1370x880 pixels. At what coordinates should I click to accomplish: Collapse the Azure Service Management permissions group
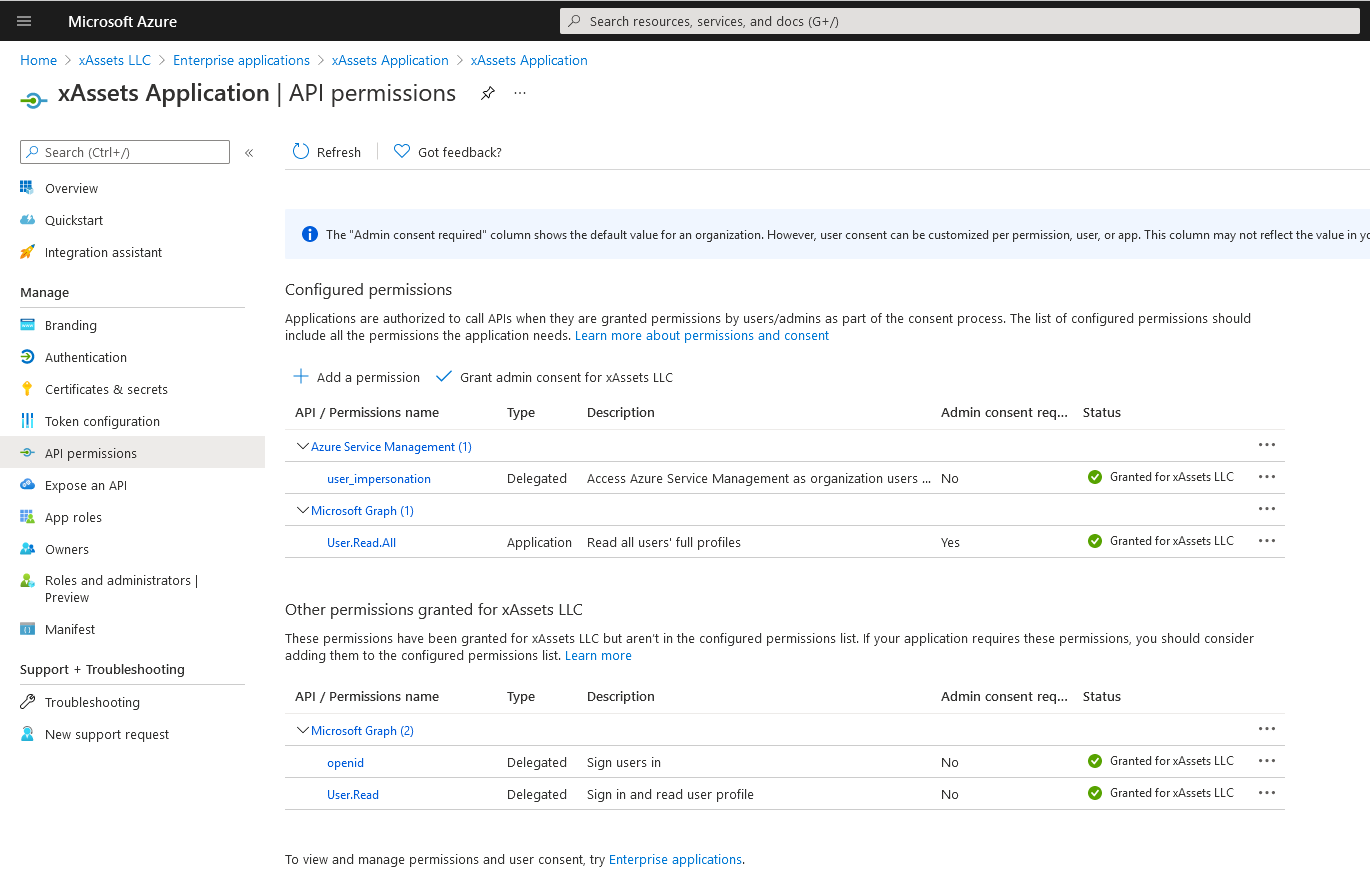click(x=302, y=446)
